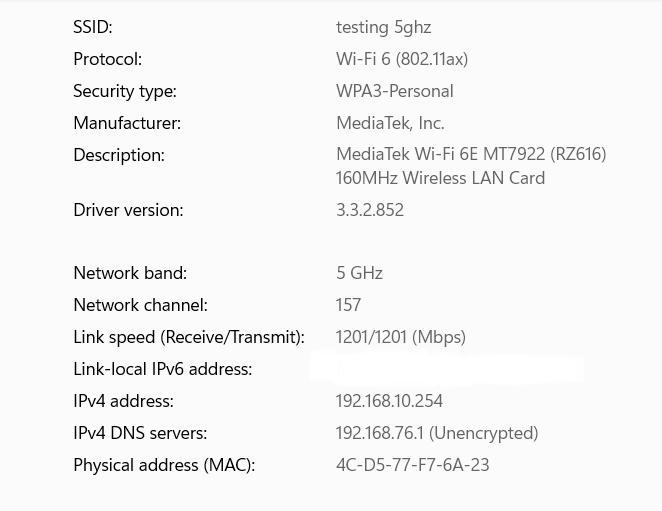The width and height of the screenshot is (662, 511).
Task: Click the MediaTek Wi-Fi 6E MT7922 description
Action: coord(471,154)
